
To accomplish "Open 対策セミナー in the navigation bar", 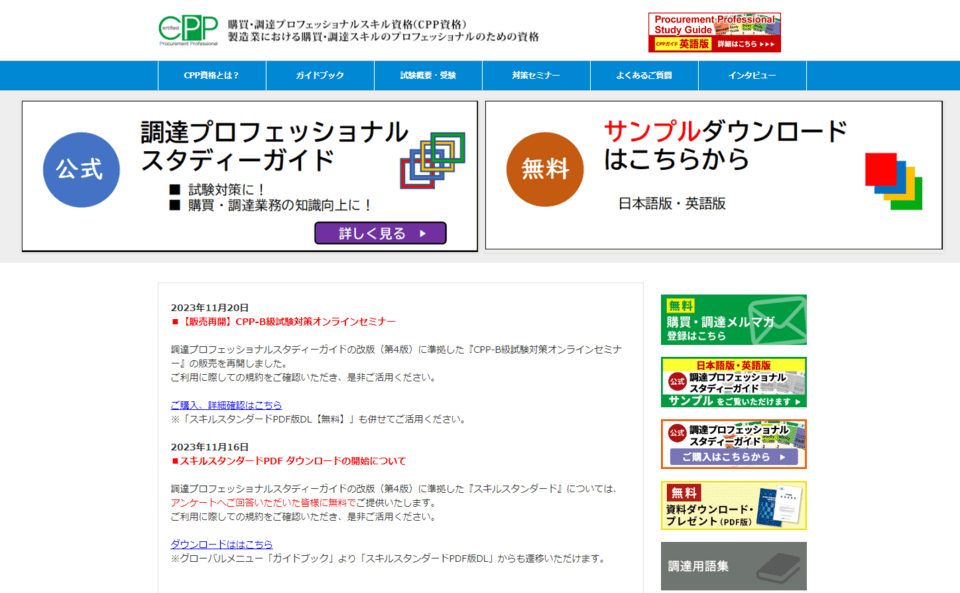I will coord(536,76).
